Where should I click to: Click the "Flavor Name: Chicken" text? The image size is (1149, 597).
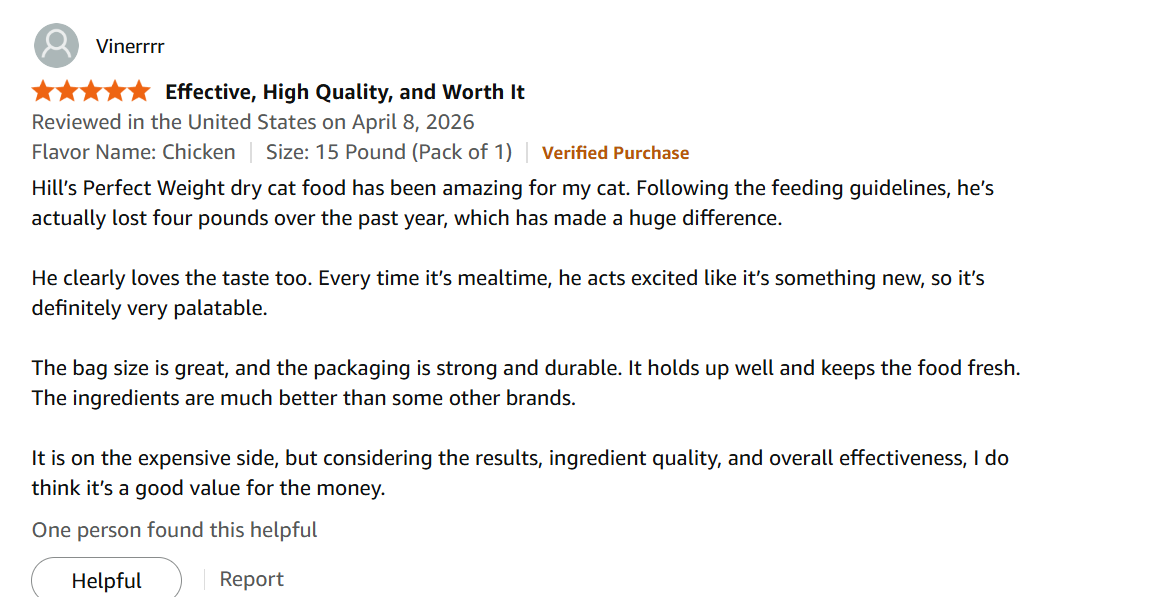coord(133,152)
